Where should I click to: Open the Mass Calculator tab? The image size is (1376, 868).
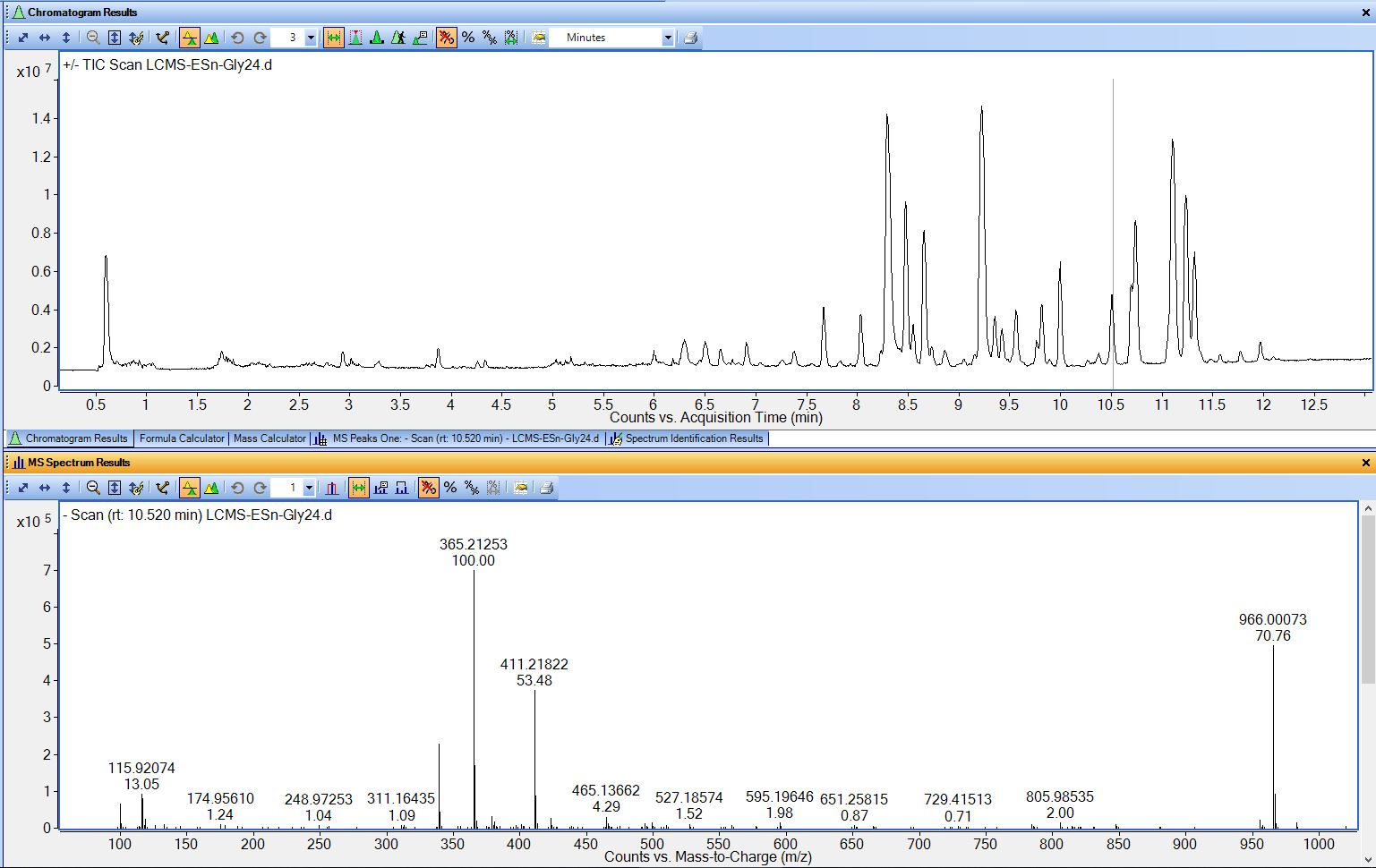269,438
